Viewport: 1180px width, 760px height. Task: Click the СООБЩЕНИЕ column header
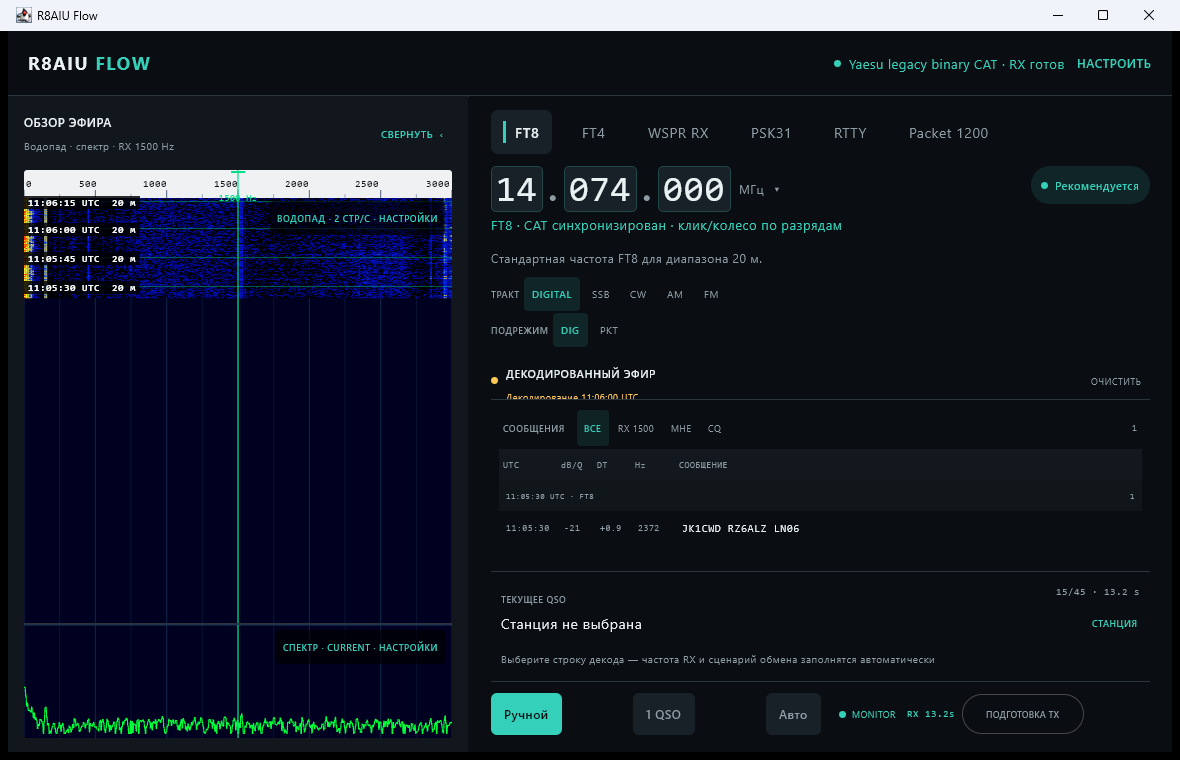(703, 465)
